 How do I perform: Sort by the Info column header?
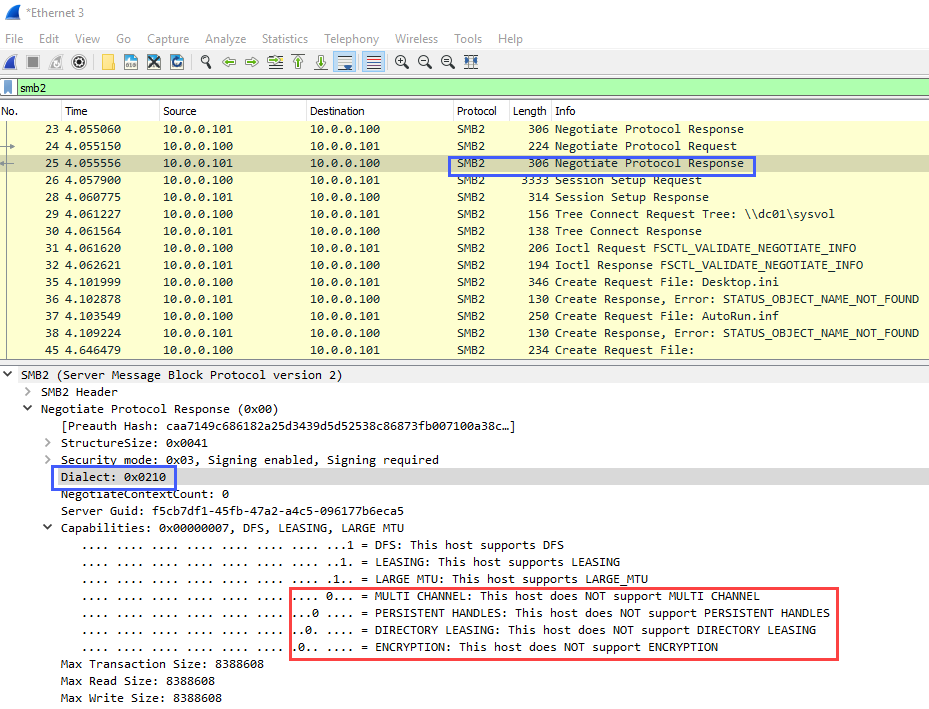tap(740, 111)
